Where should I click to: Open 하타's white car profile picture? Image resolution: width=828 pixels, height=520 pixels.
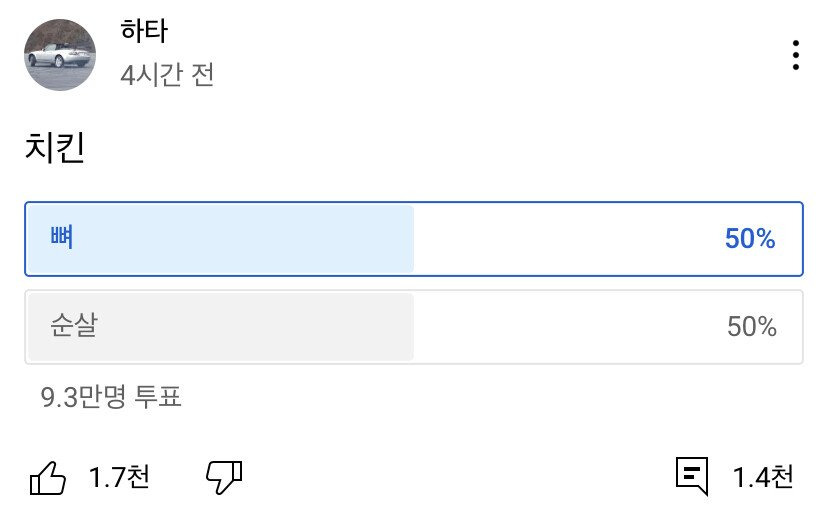(x=60, y=55)
